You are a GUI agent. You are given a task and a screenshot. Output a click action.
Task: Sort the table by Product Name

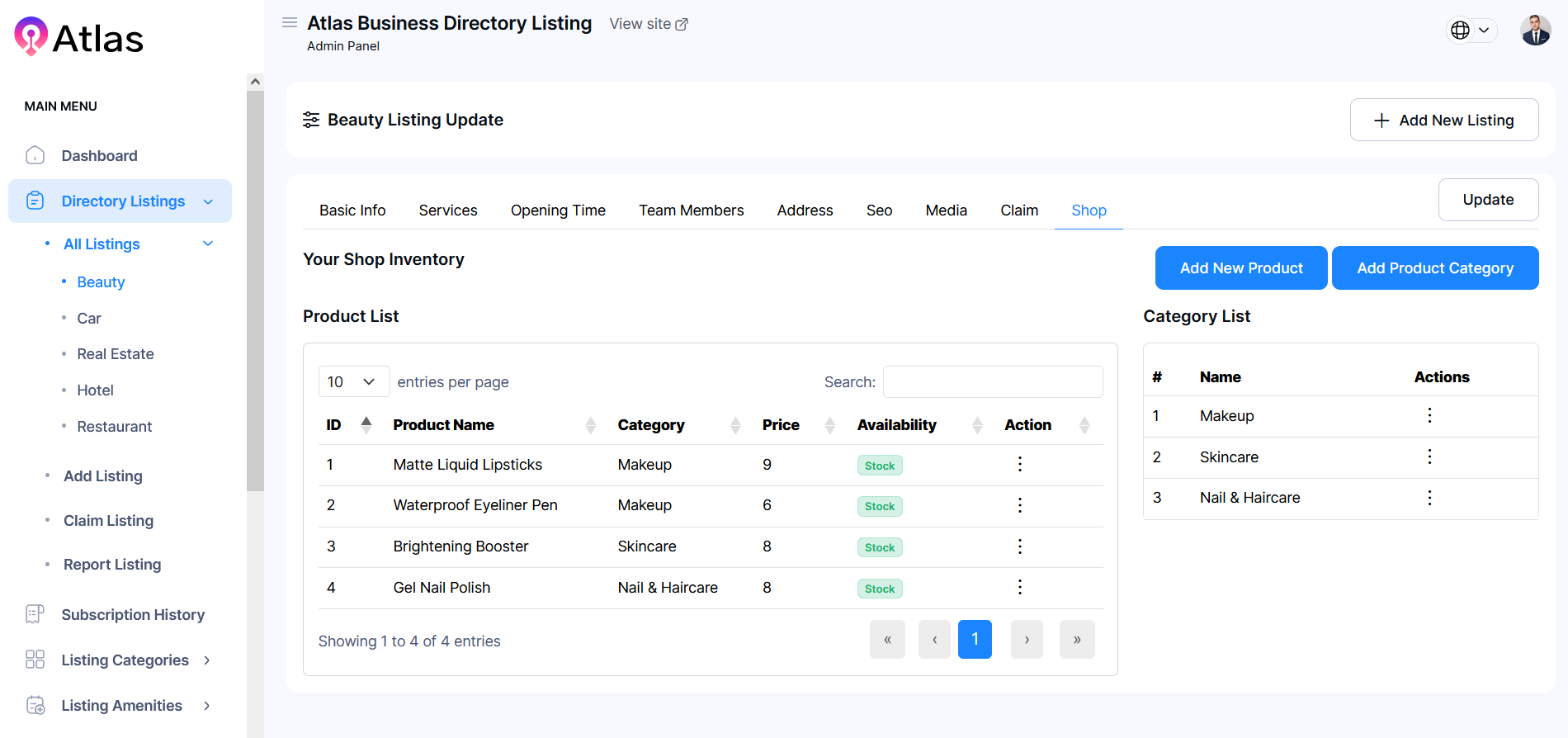[590, 425]
